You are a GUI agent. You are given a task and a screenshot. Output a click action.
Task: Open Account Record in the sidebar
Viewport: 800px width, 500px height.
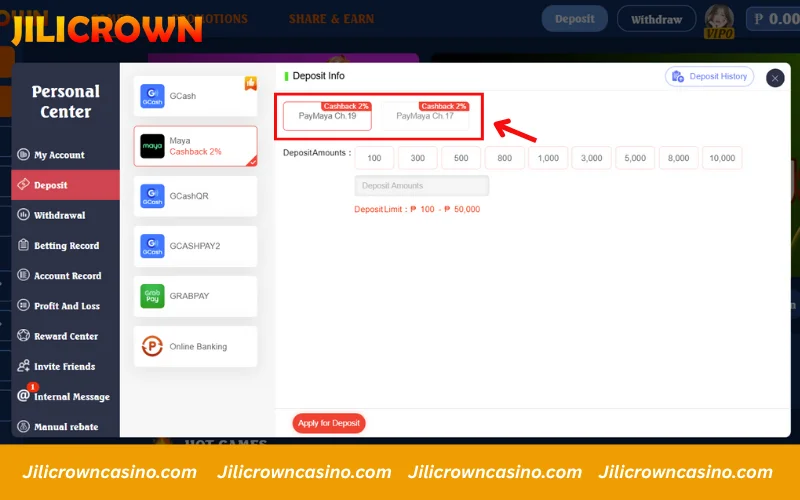[x=65, y=276]
